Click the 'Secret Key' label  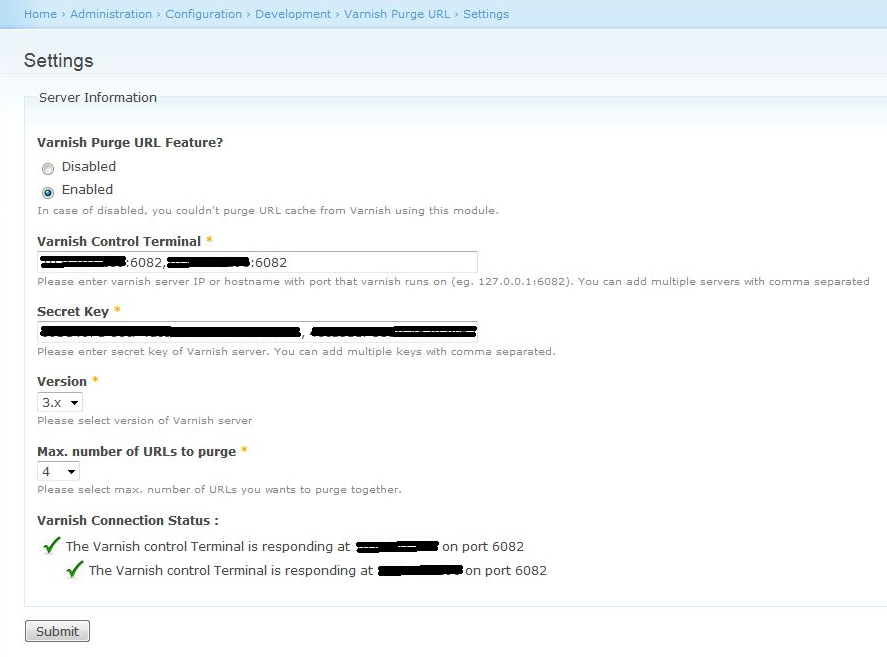click(x=73, y=312)
